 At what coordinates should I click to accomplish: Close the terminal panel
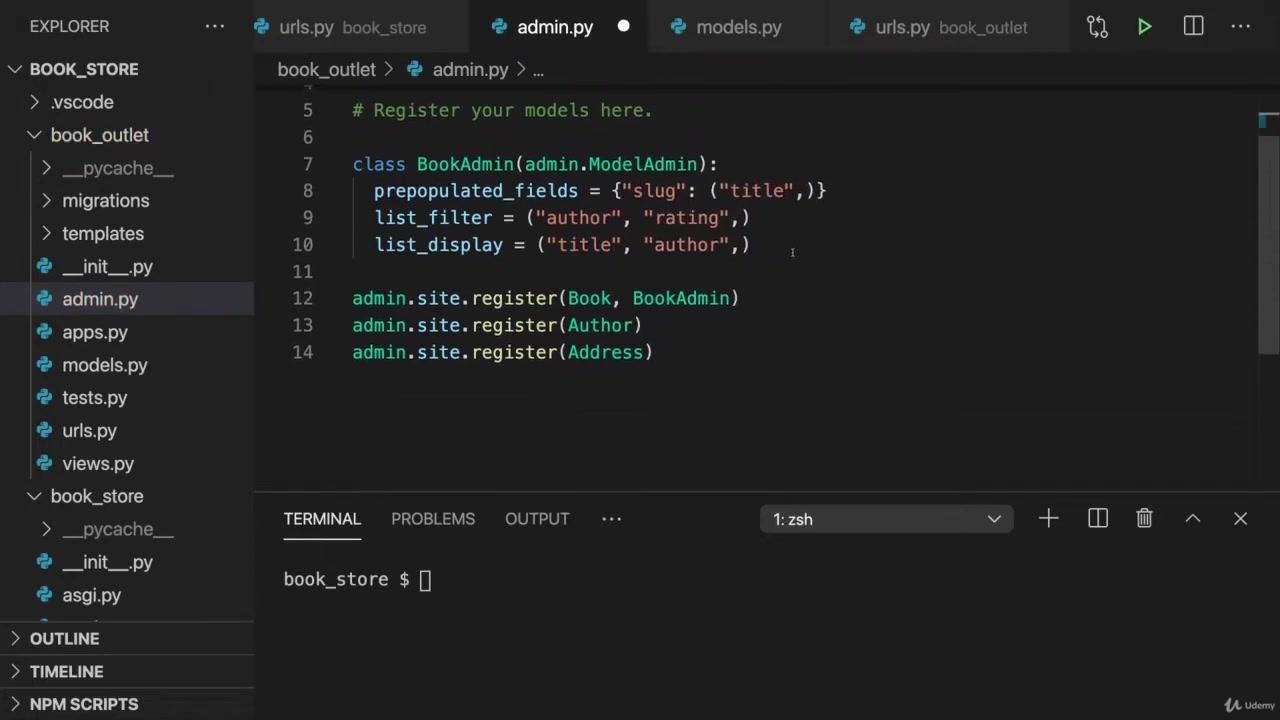point(1240,518)
